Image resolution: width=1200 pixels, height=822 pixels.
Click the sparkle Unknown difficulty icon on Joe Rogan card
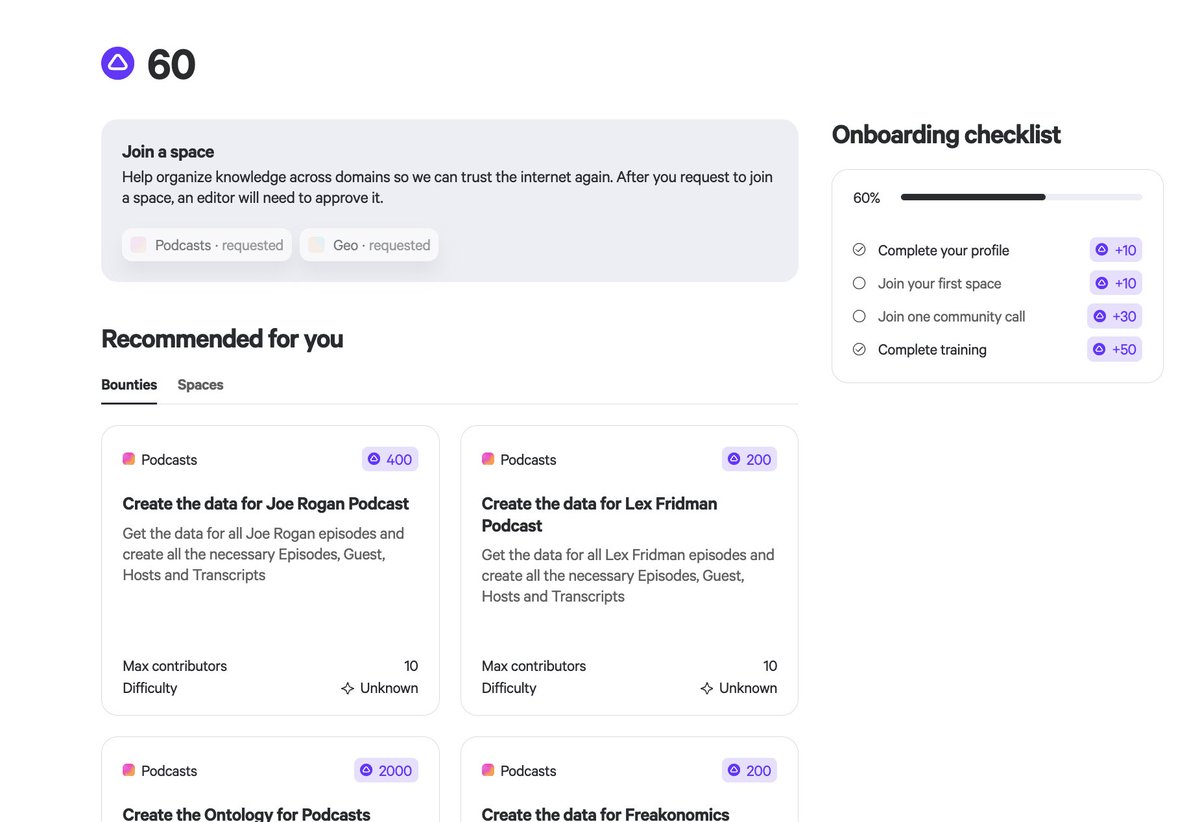(347, 688)
